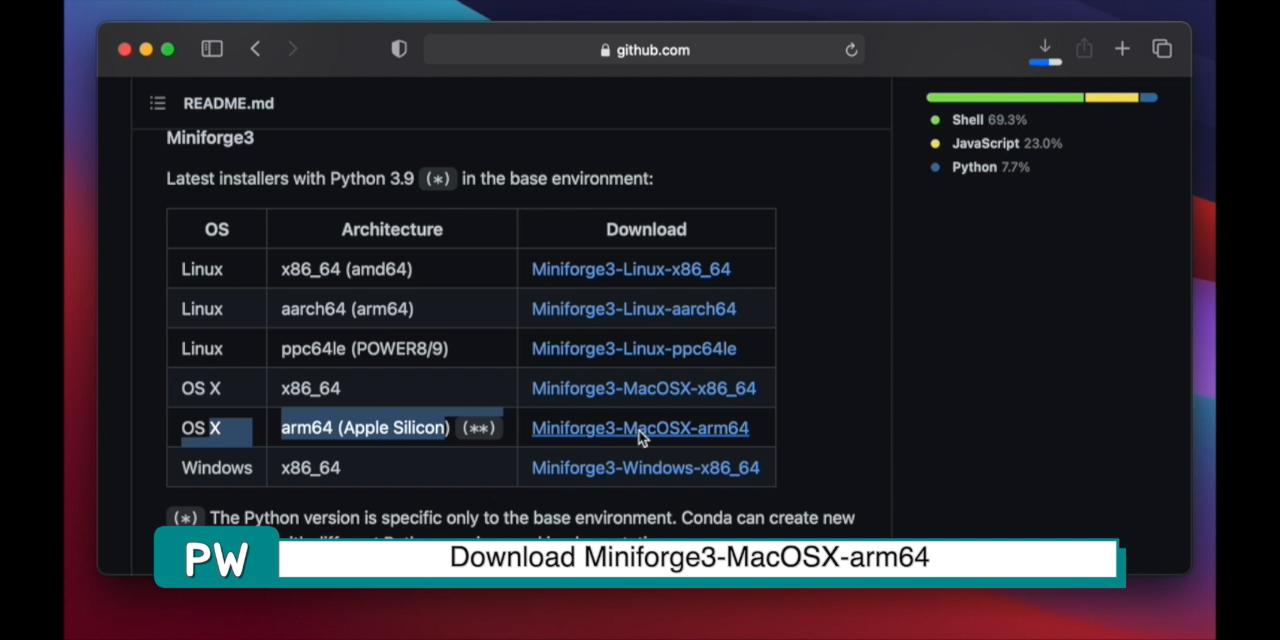Viewport: 1280px width, 640px height.
Task: Click the github.com address bar
Action: coord(644,50)
